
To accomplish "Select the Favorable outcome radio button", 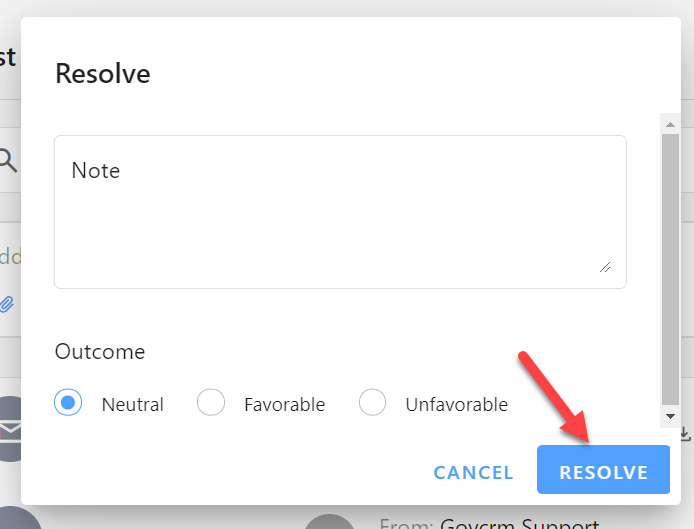I will [x=211, y=402].
